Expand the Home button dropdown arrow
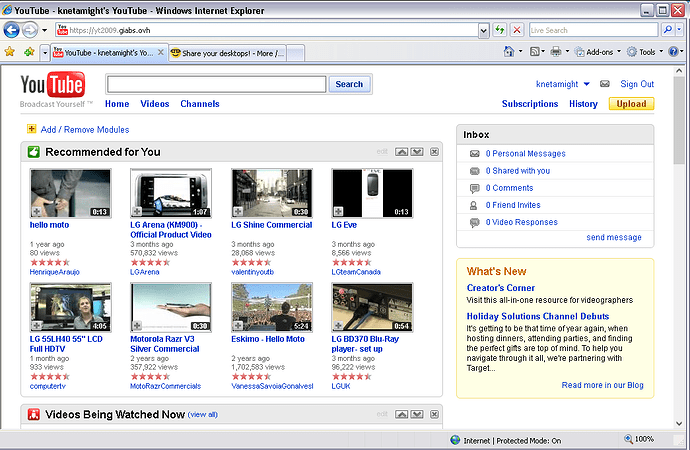The image size is (690, 450). tap(521, 51)
